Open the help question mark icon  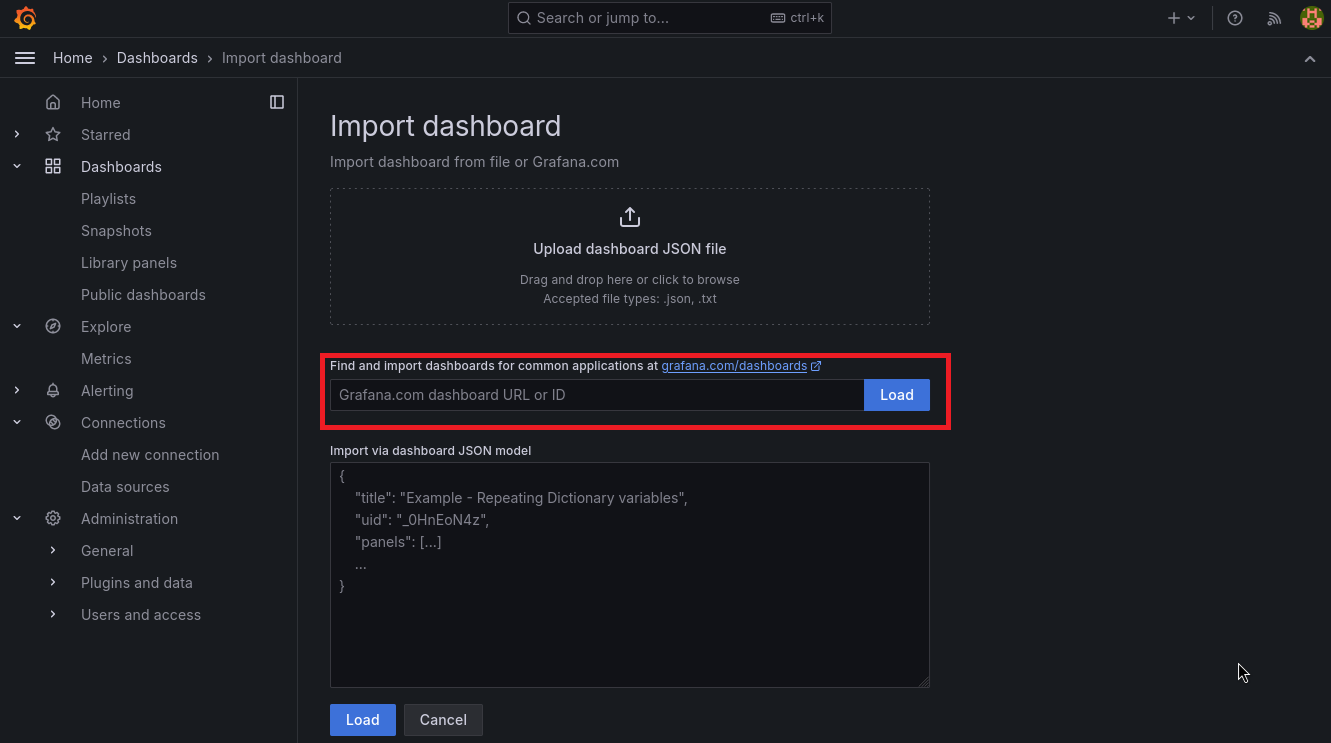coord(1235,18)
